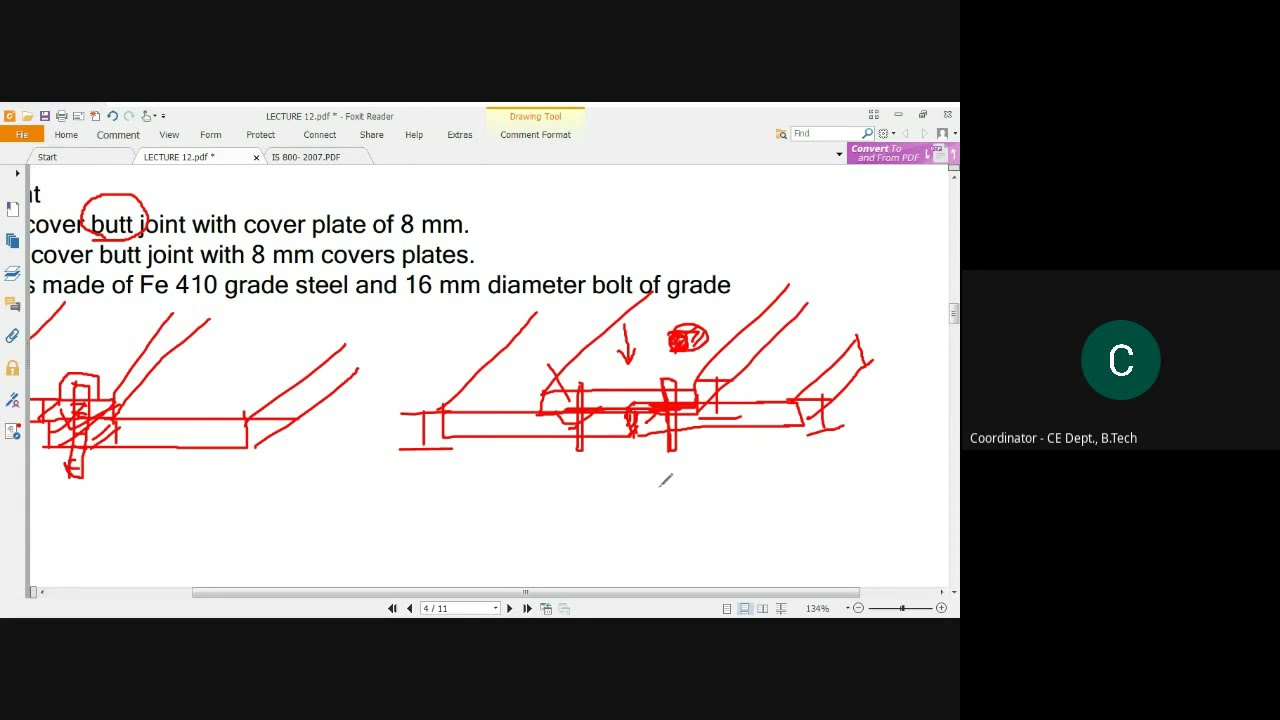The image size is (1280, 720).
Task: Switch to the View ribbon tab
Action: [169, 135]
